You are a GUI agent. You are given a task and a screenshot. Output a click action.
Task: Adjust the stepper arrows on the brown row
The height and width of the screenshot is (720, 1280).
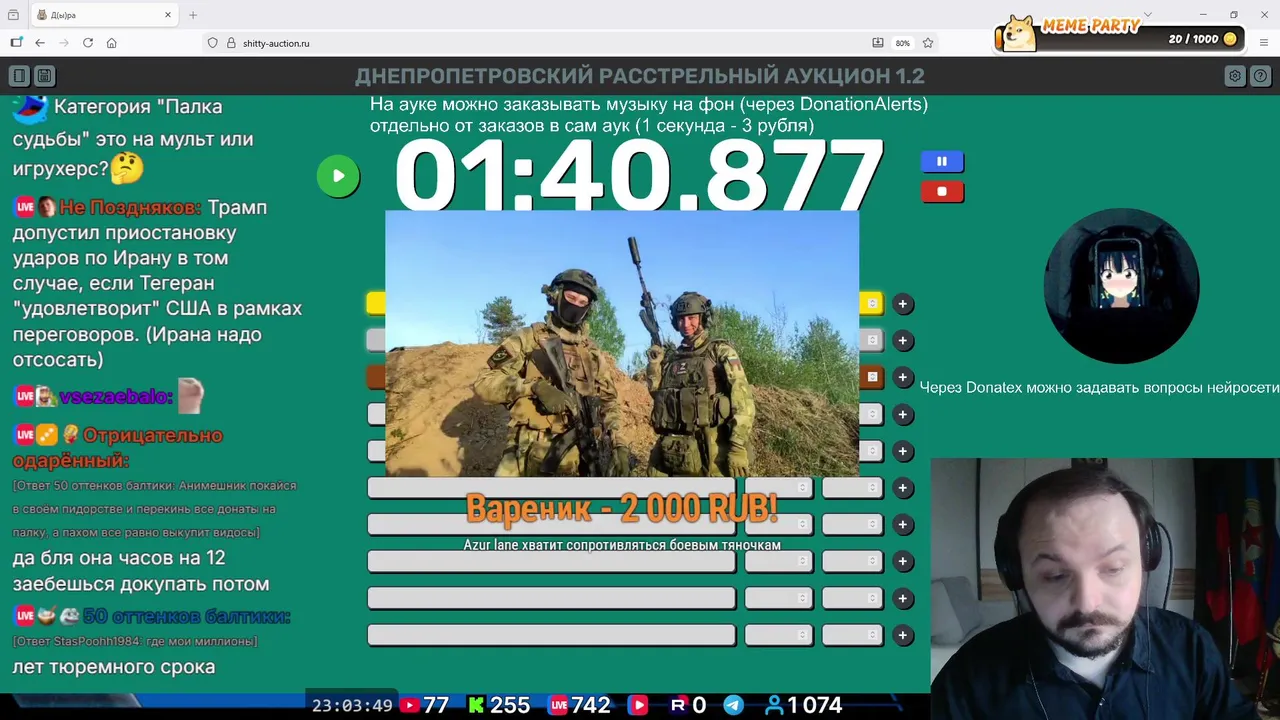(x=872, y=377)
